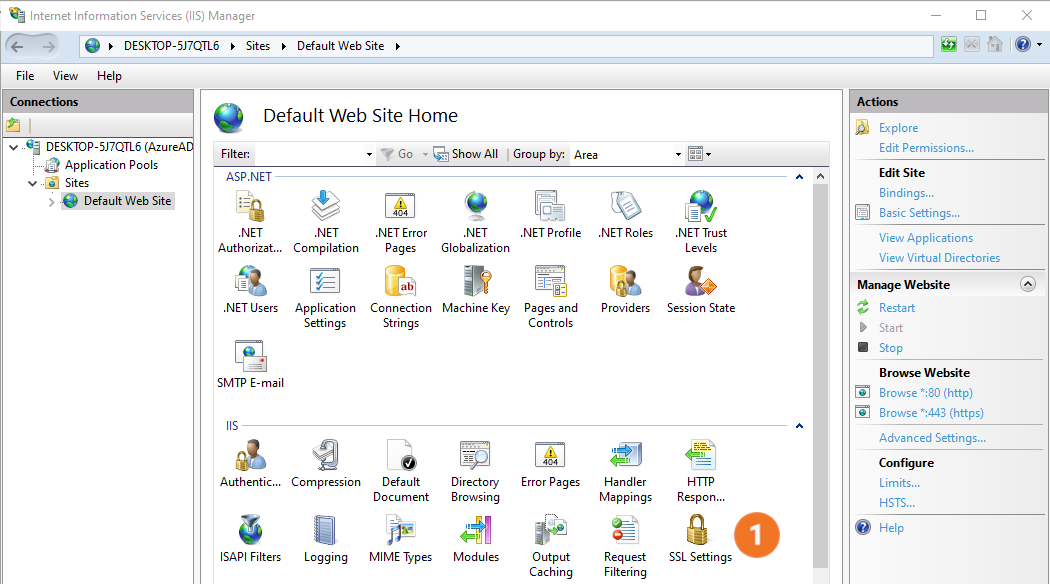Collapse the ASP.NET section group
Image resolution: width=1050 pixels, height=584 pixels.
pyautogui.click(x=798, y=177)
